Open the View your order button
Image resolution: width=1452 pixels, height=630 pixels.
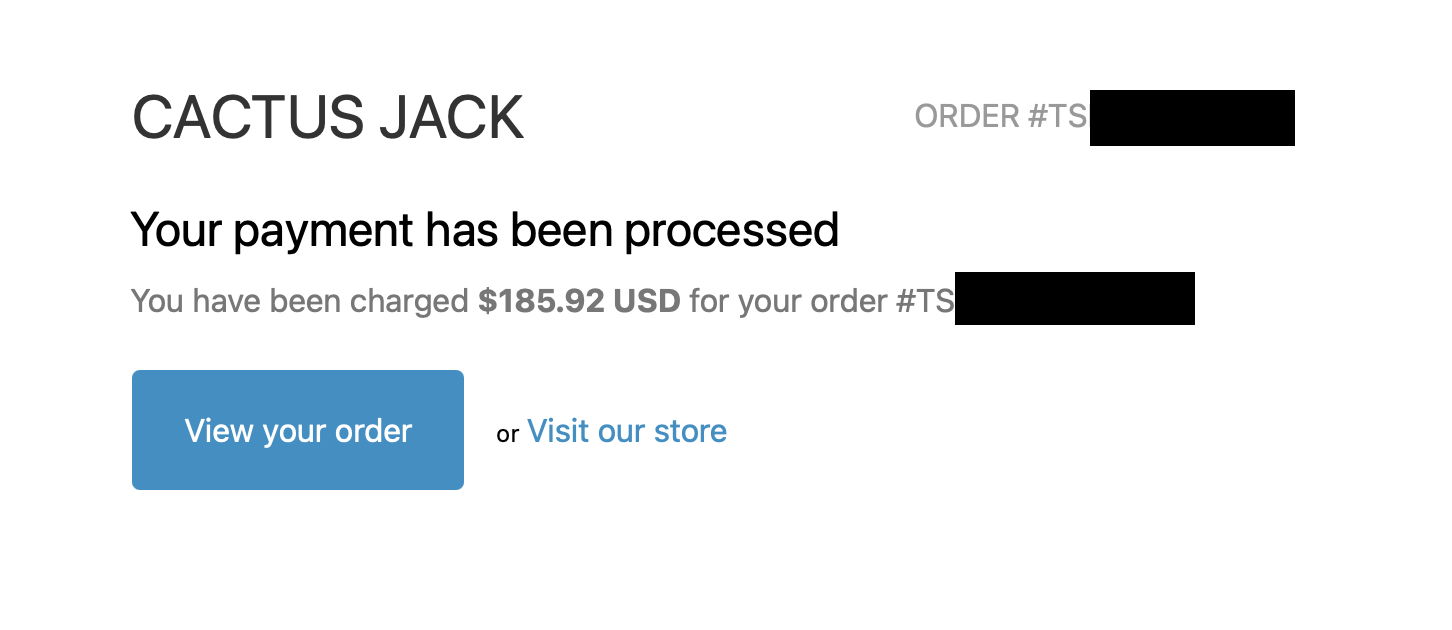(298, 430)
